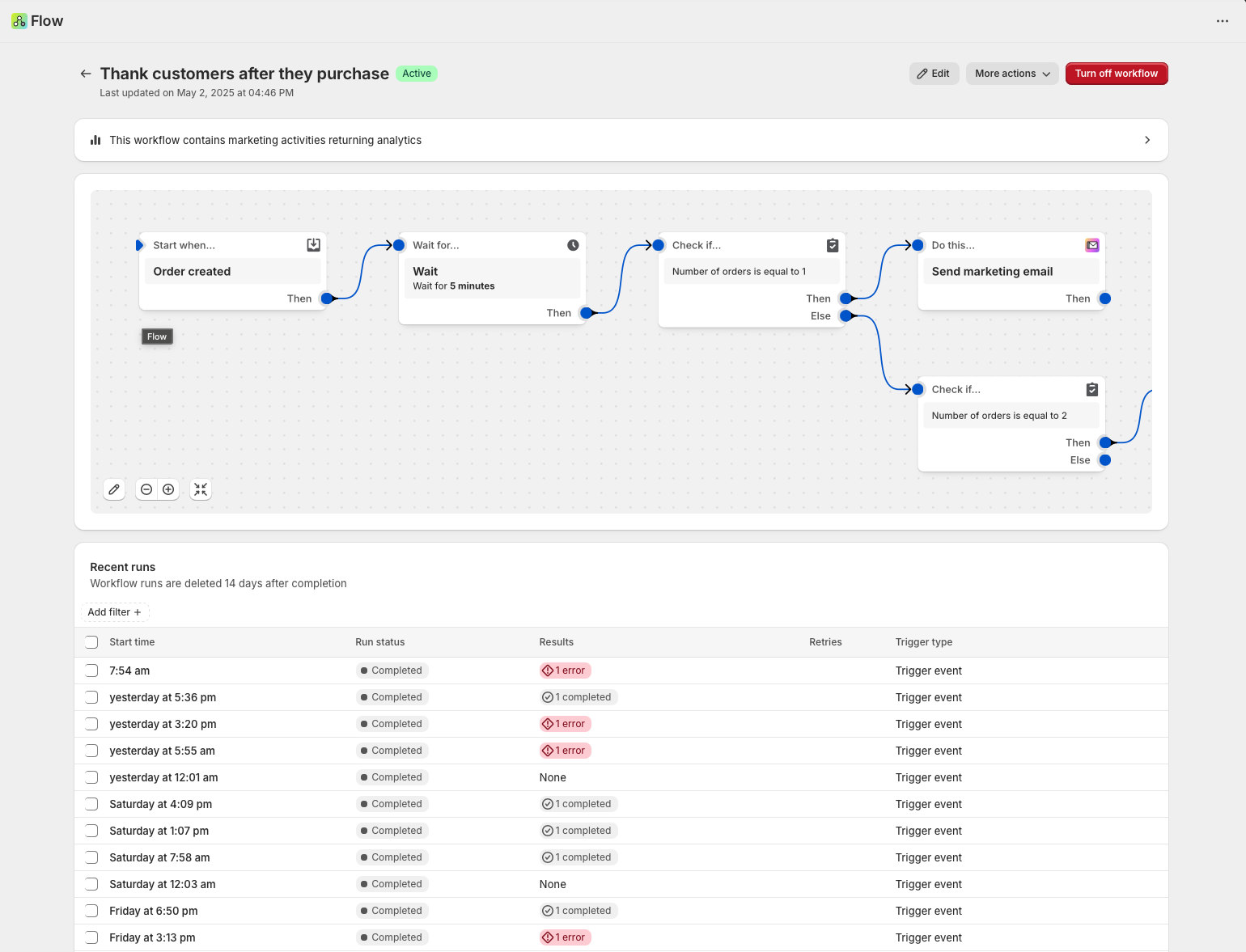Select the email icon on Send marketing email step

click(x=1092, y=244)
